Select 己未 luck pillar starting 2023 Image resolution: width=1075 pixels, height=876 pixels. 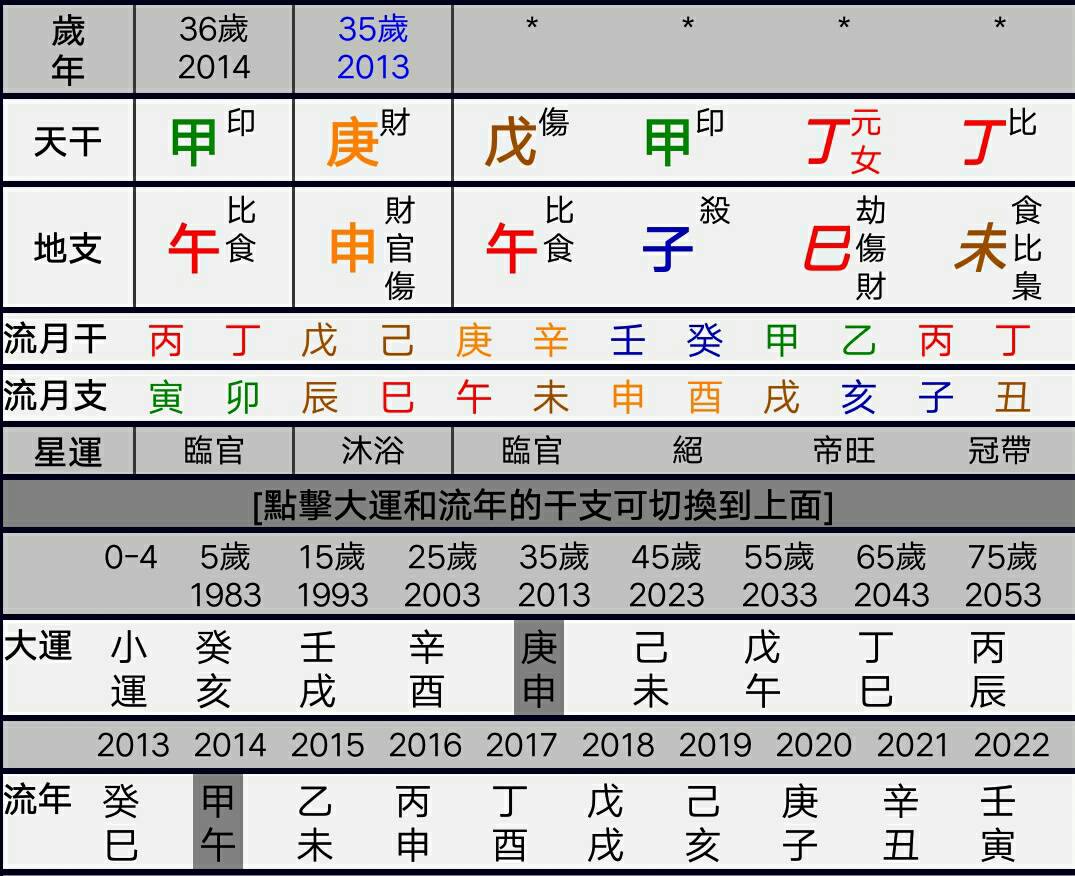coord(651,669)
